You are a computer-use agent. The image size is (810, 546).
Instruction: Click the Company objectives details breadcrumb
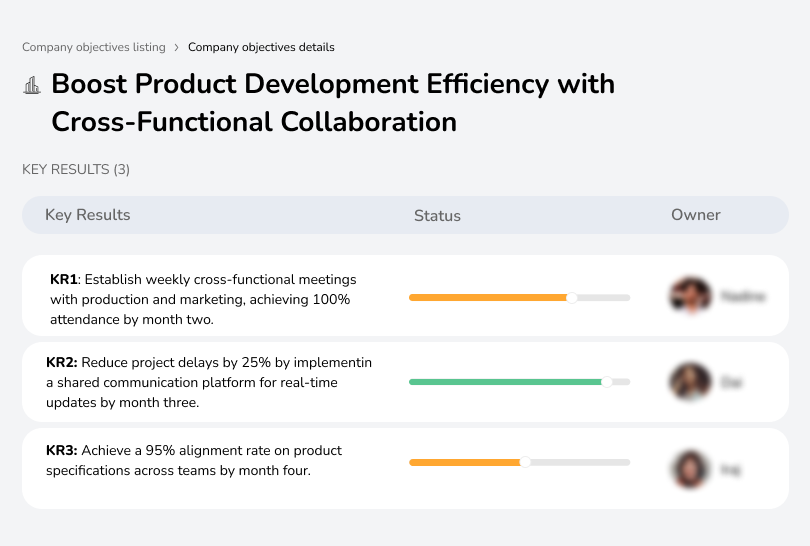(x=261, y=47)
